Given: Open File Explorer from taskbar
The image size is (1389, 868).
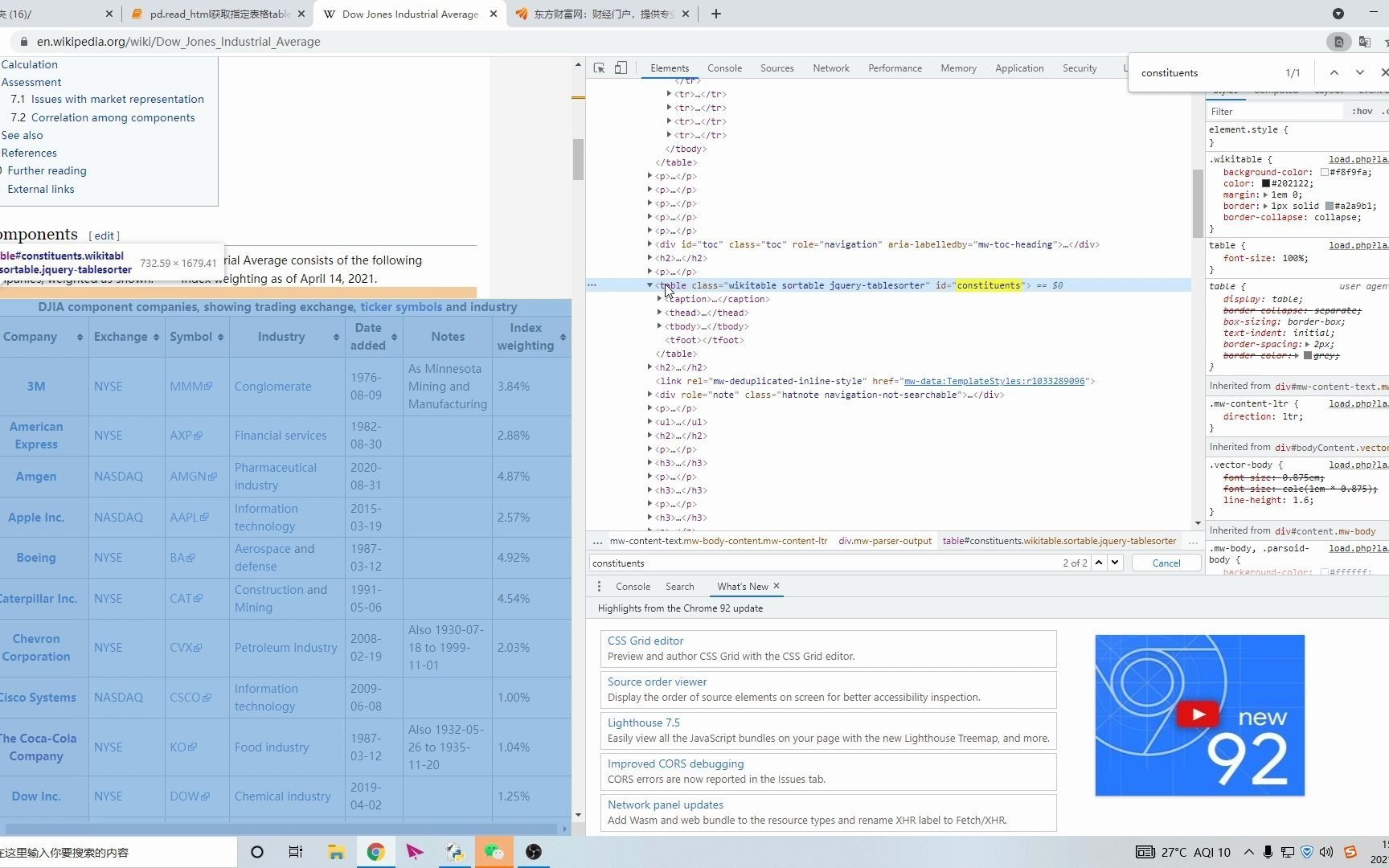Looking at the screenshot, I should pos(336,852).
